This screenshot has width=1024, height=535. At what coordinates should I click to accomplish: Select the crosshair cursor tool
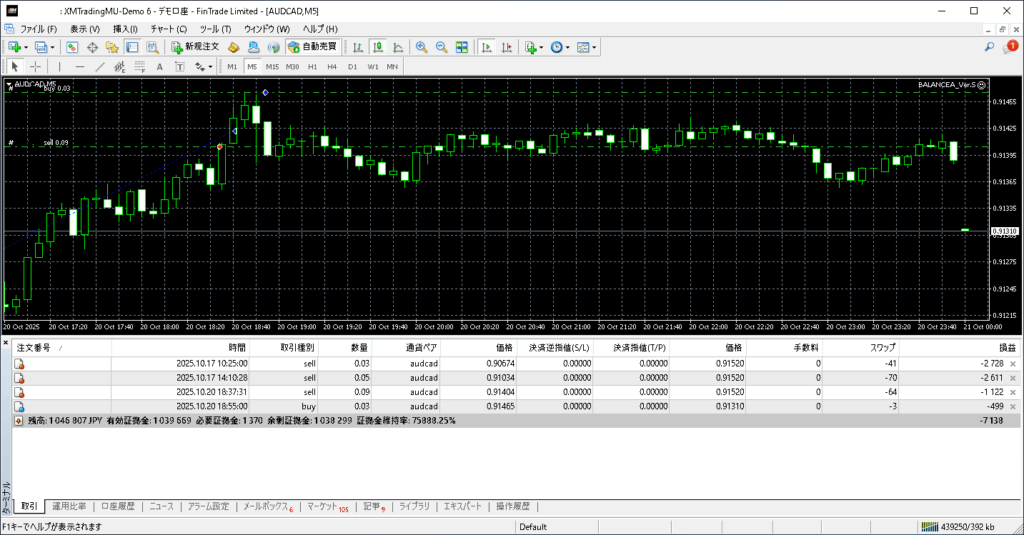coord(35,67)
